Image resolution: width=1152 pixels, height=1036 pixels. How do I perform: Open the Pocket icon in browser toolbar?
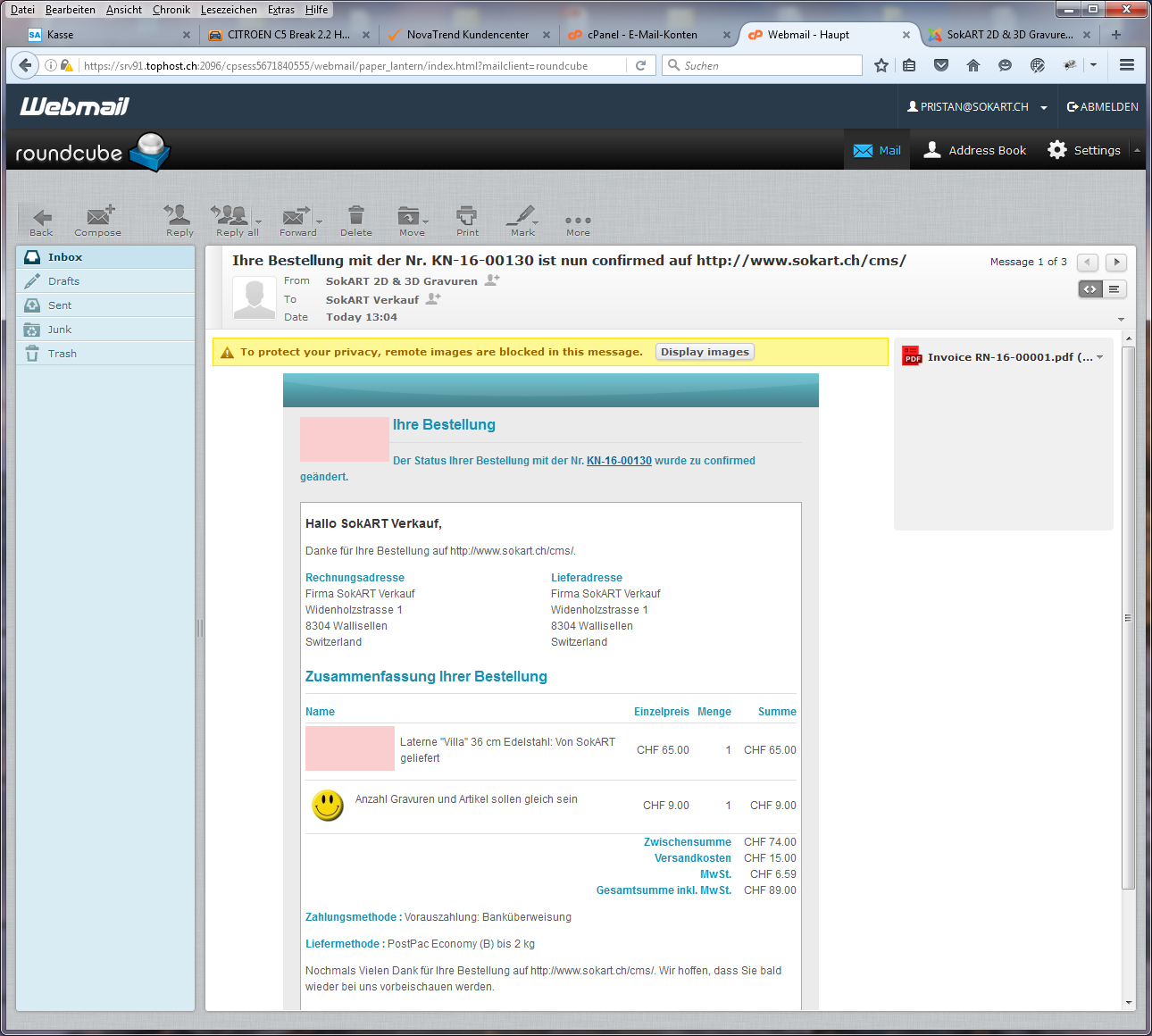coord(941,65)
